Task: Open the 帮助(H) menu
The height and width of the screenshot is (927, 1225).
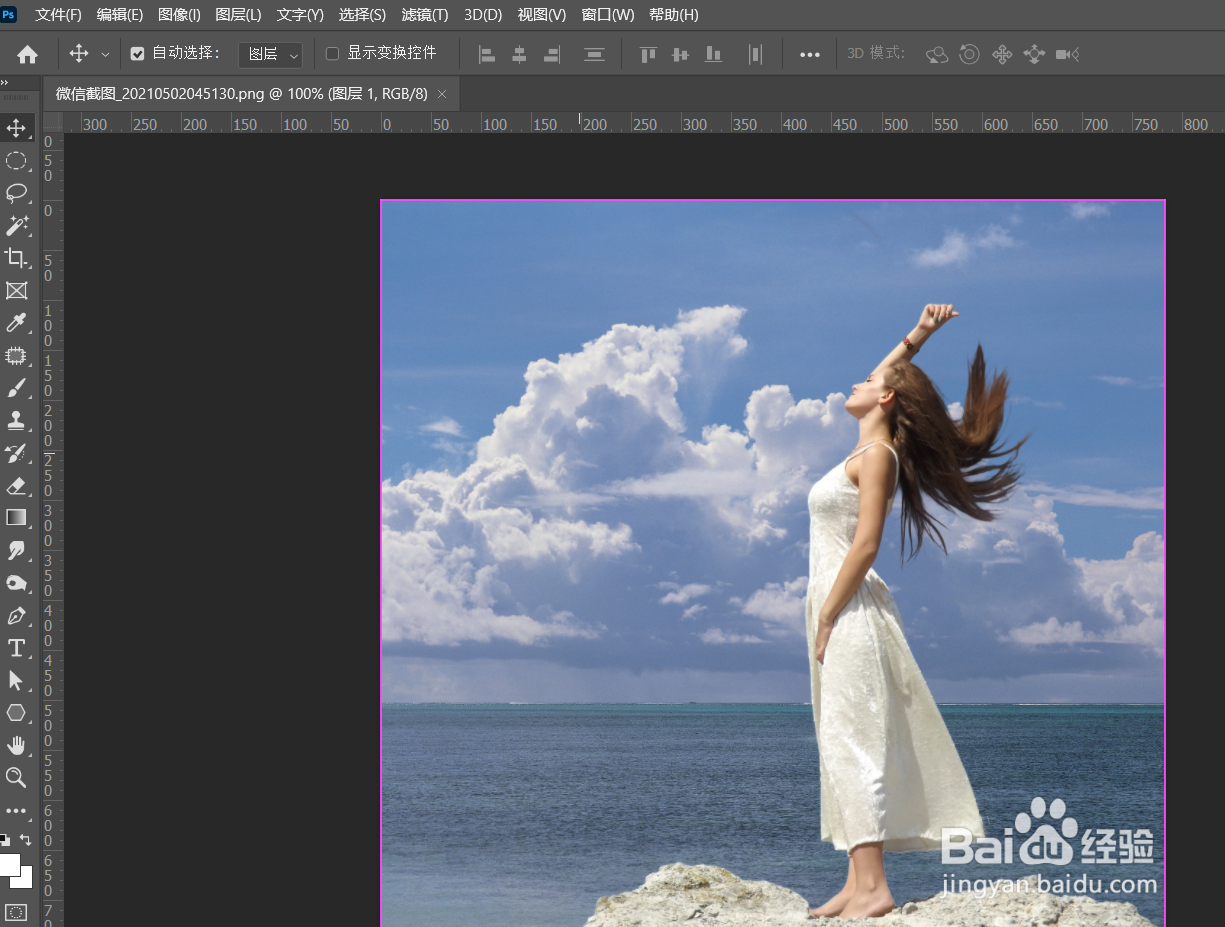Action: [674, 15]
